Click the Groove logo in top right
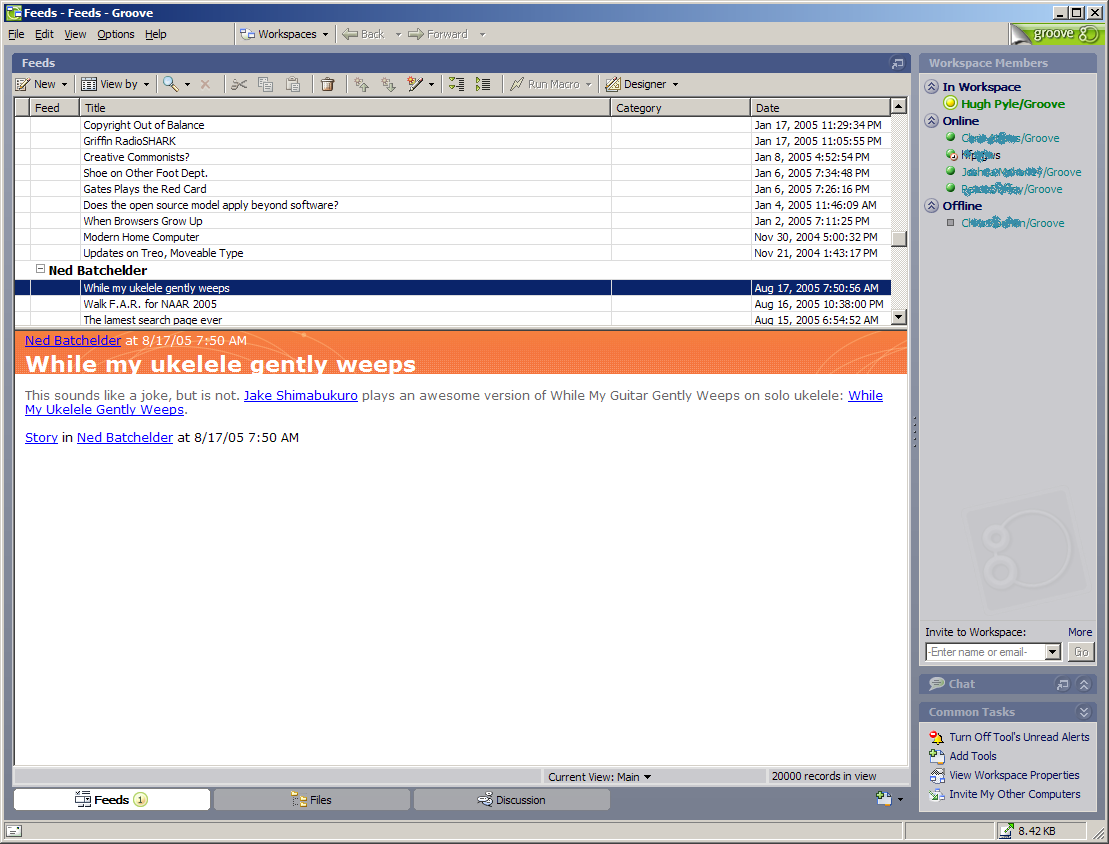 (x=1055, y=34)
